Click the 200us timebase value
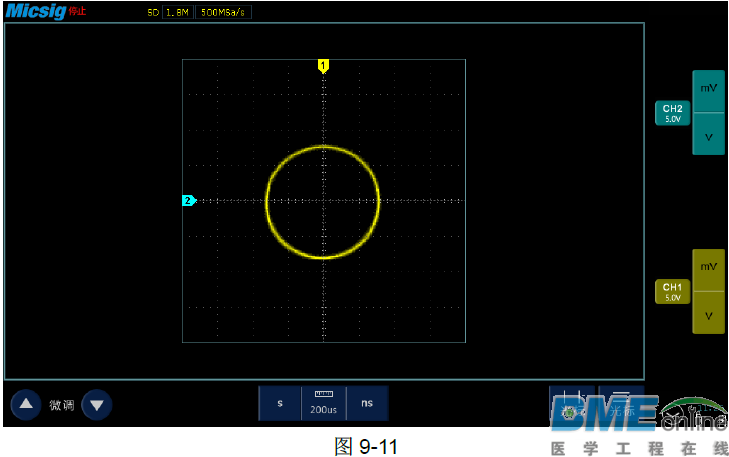This screenshot has height=457, width=729. click(x=323, y=409)
